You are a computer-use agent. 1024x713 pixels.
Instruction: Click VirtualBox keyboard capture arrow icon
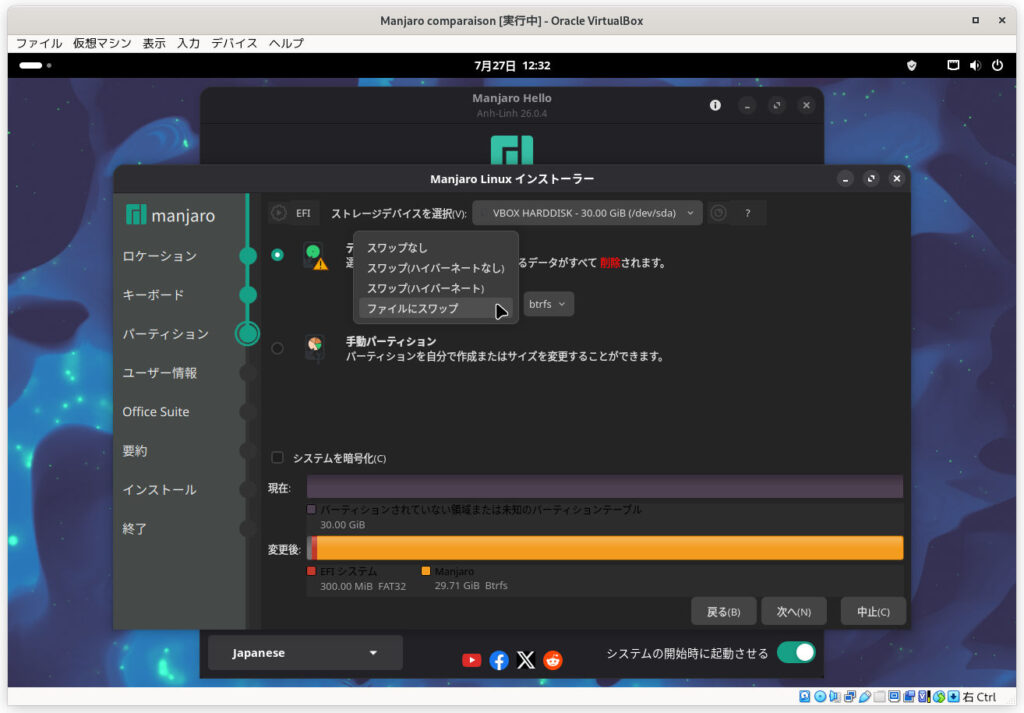coord(953,697)
